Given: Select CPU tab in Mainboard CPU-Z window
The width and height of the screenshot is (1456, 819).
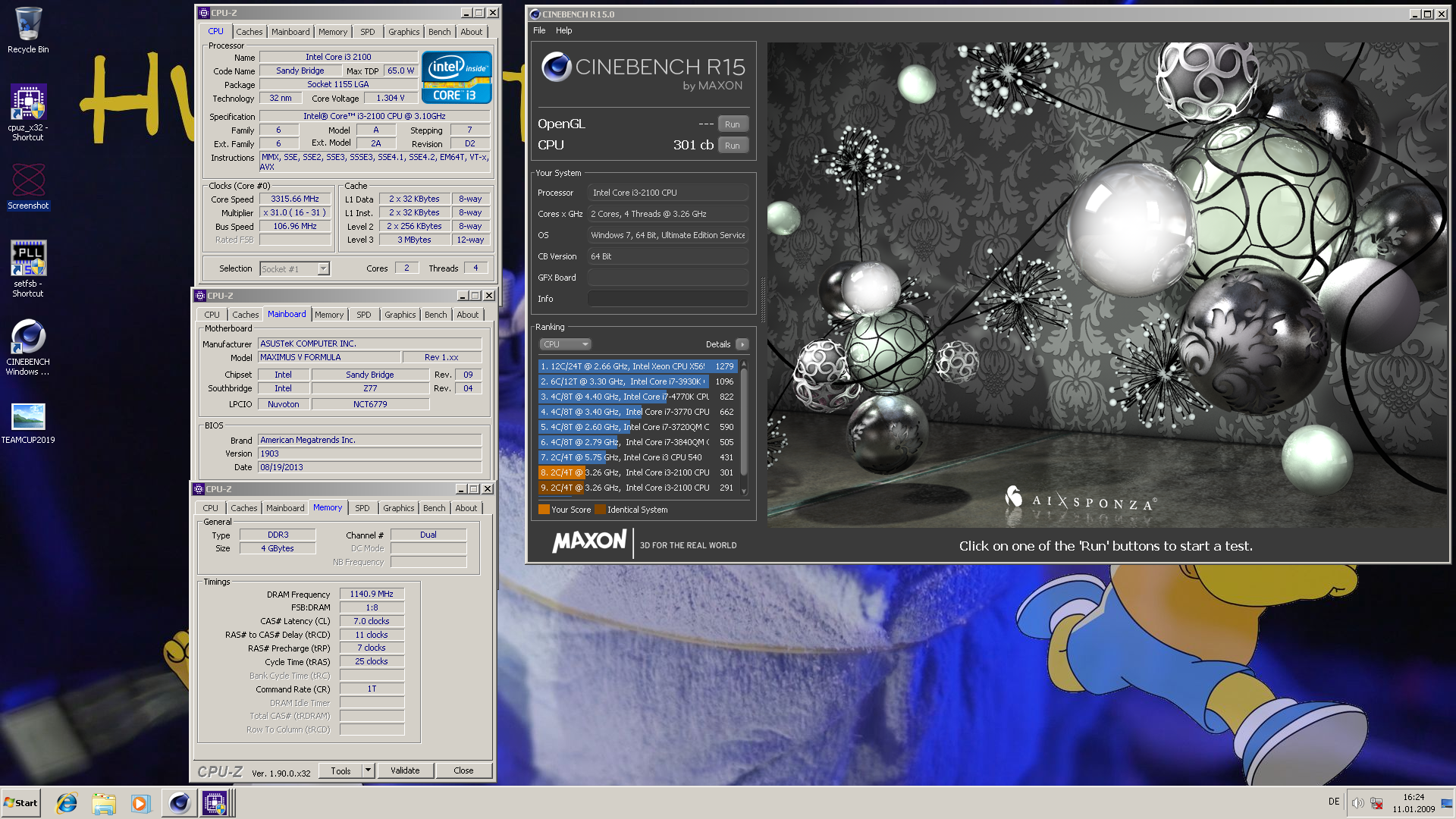Looking at the screenshot, I should pos(212,315).
